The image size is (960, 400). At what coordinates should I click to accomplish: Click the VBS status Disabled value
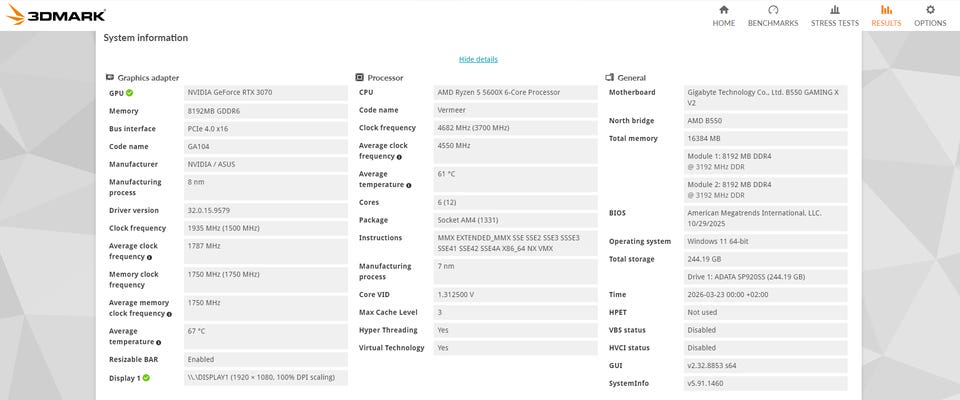tap(766, 330)
